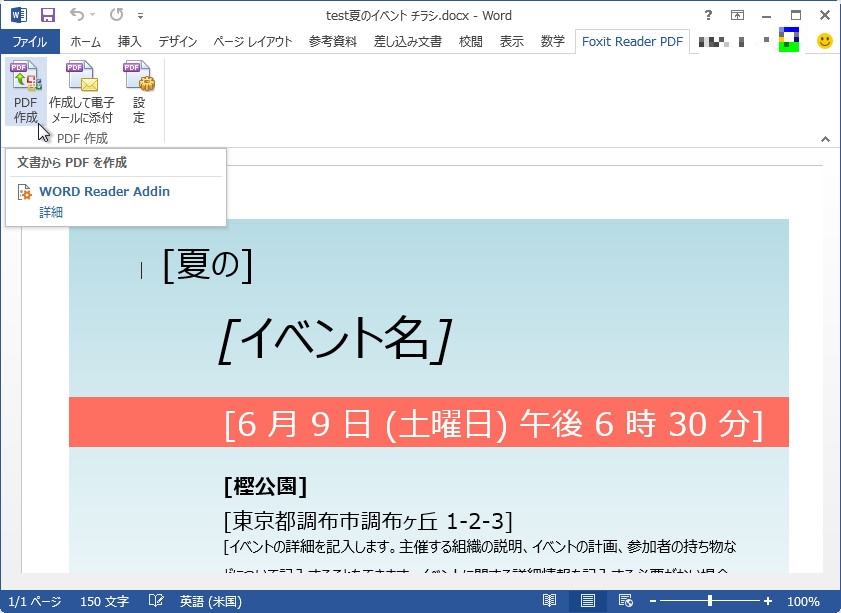Open Foxit PDF 設定 (settings) icon
Screen dimensions: 841x613
139,88
